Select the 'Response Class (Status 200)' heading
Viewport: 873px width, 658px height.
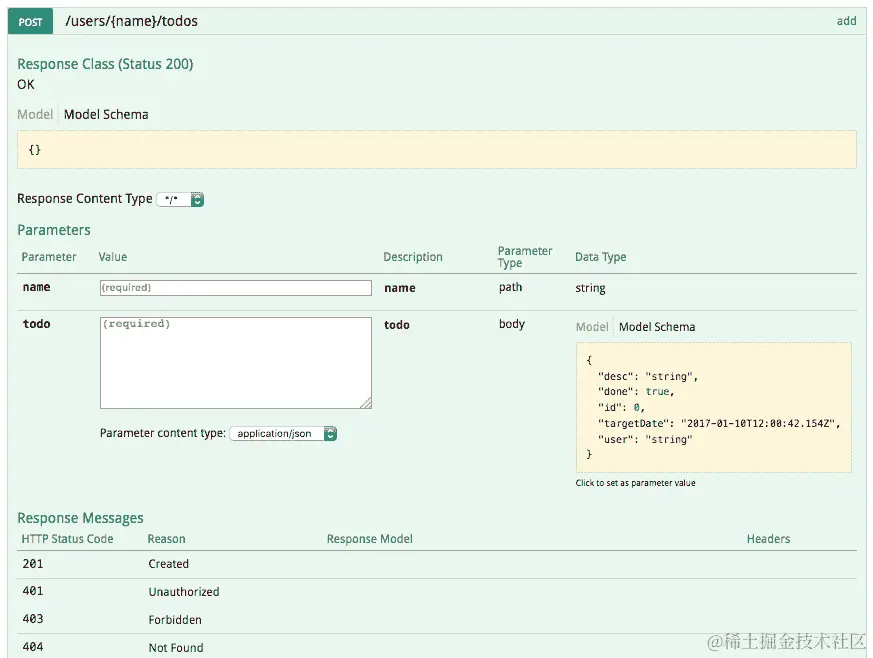[105, 64]
